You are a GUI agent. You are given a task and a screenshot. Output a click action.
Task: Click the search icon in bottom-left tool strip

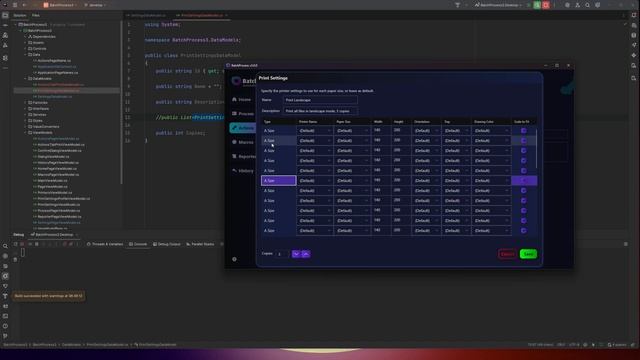(x=5, y=246)
